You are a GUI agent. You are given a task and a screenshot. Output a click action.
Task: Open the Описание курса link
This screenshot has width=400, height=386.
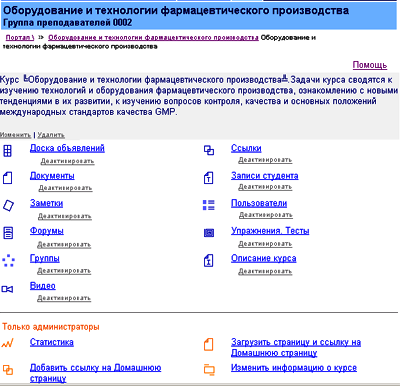(x=264, y=258)
